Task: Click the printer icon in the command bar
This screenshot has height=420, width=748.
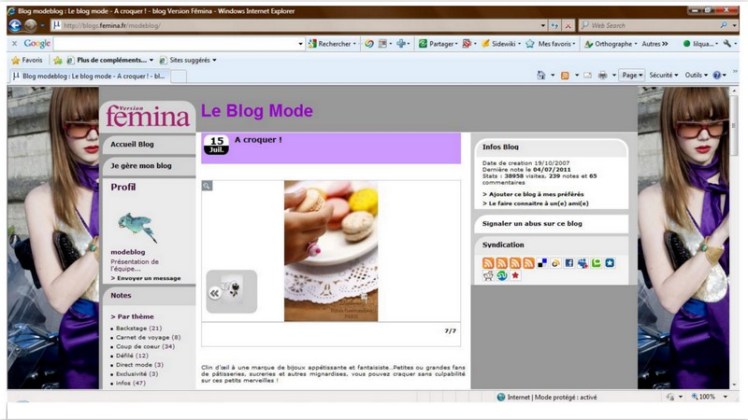Action: coord(602,75)
